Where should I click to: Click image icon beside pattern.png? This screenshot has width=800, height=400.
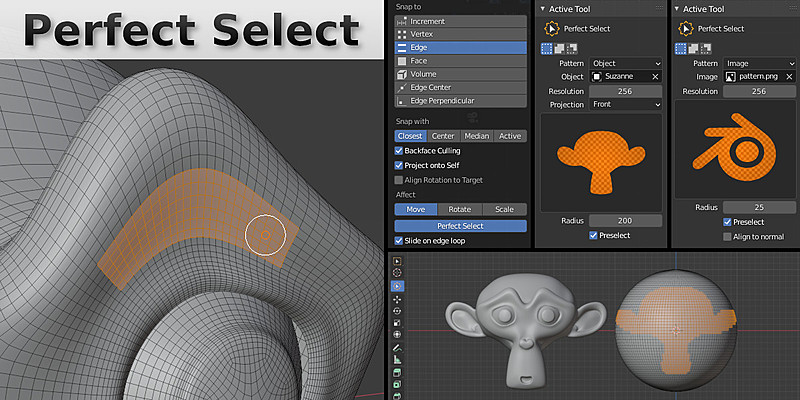(x=731, y=77)
